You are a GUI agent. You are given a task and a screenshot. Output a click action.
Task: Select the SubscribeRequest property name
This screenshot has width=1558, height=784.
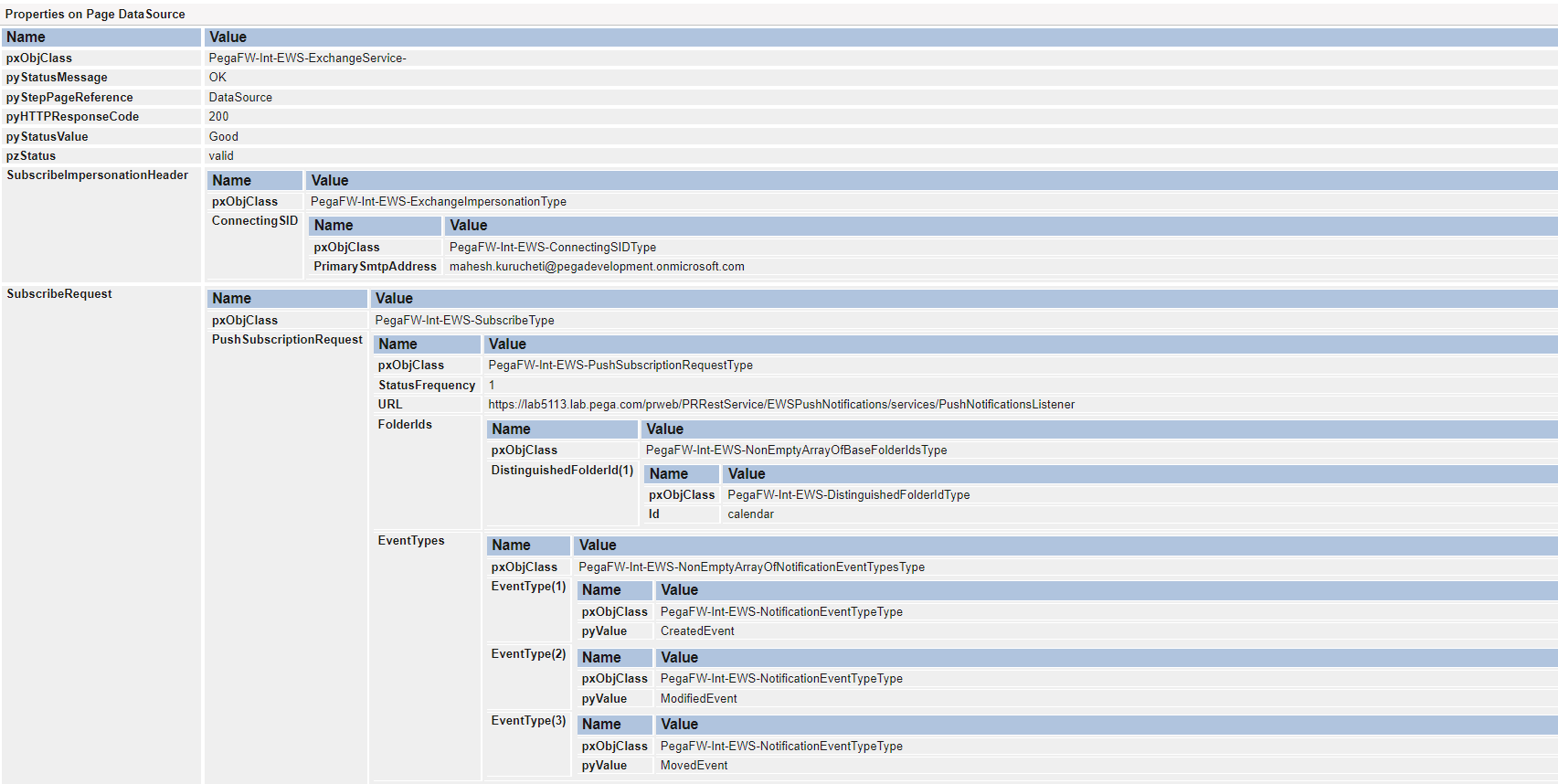coord(59,294)
